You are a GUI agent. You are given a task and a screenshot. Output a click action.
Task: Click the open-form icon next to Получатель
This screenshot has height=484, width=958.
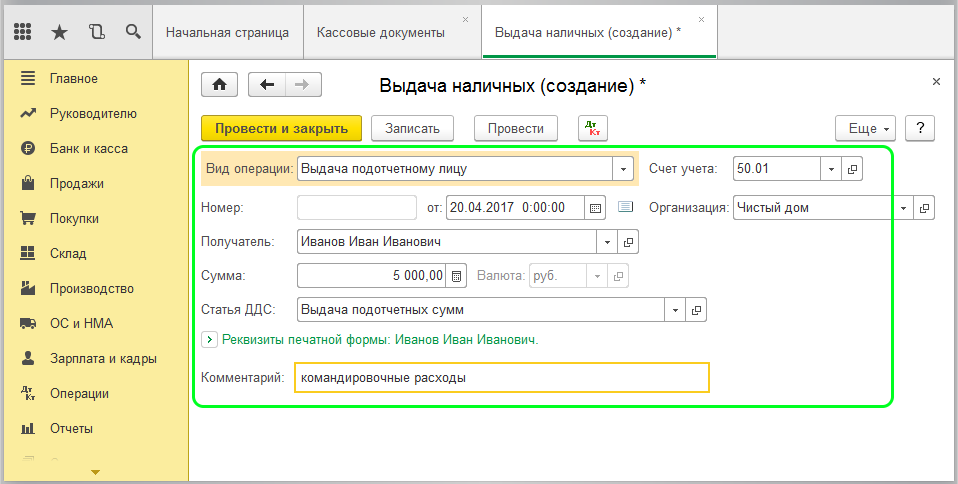pos(628,242)
